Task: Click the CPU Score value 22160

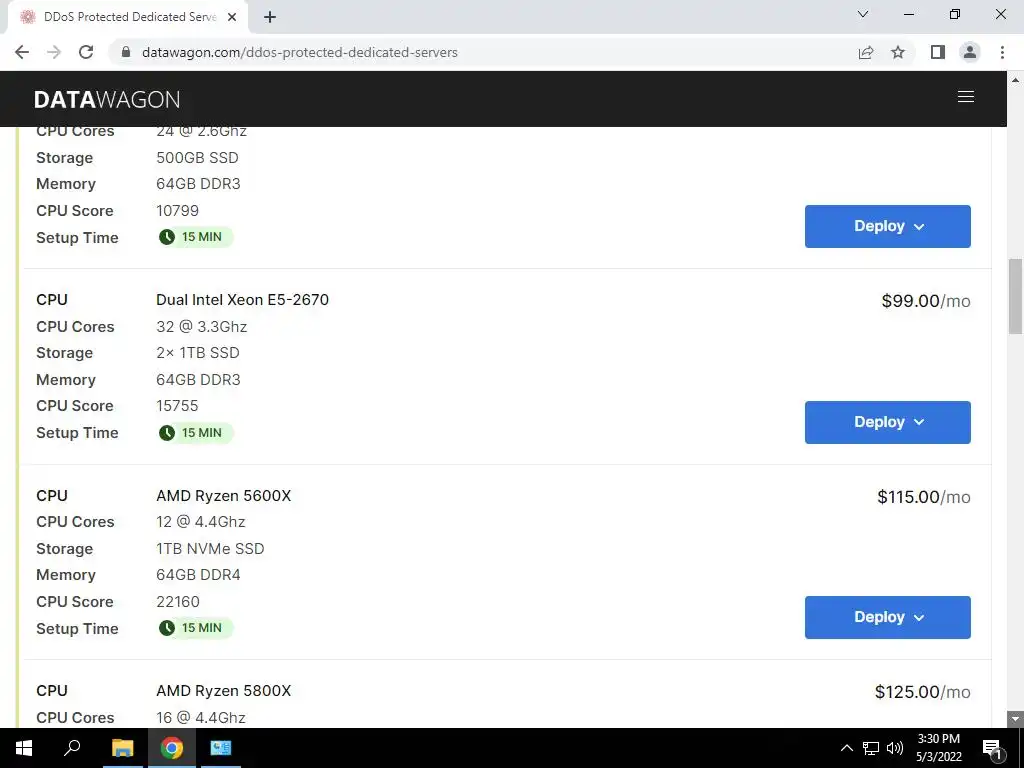Action: coord(178,601)
